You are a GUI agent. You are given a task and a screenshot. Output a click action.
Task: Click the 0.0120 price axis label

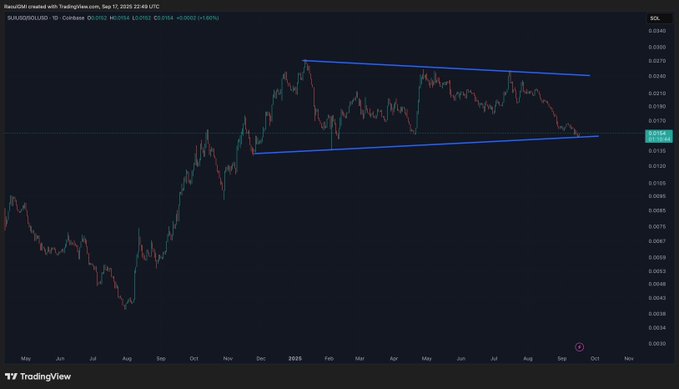pyautogui.click(x=656, y=166)
